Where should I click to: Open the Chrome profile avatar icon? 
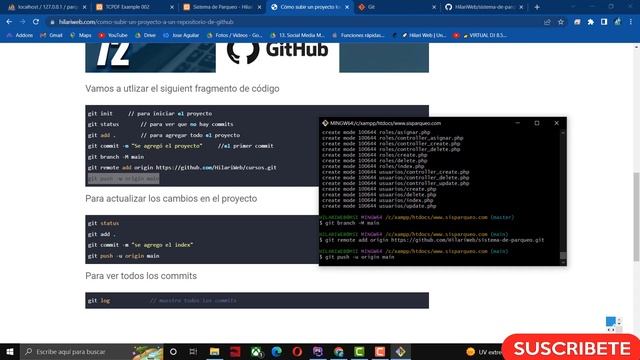pos(618,22)
